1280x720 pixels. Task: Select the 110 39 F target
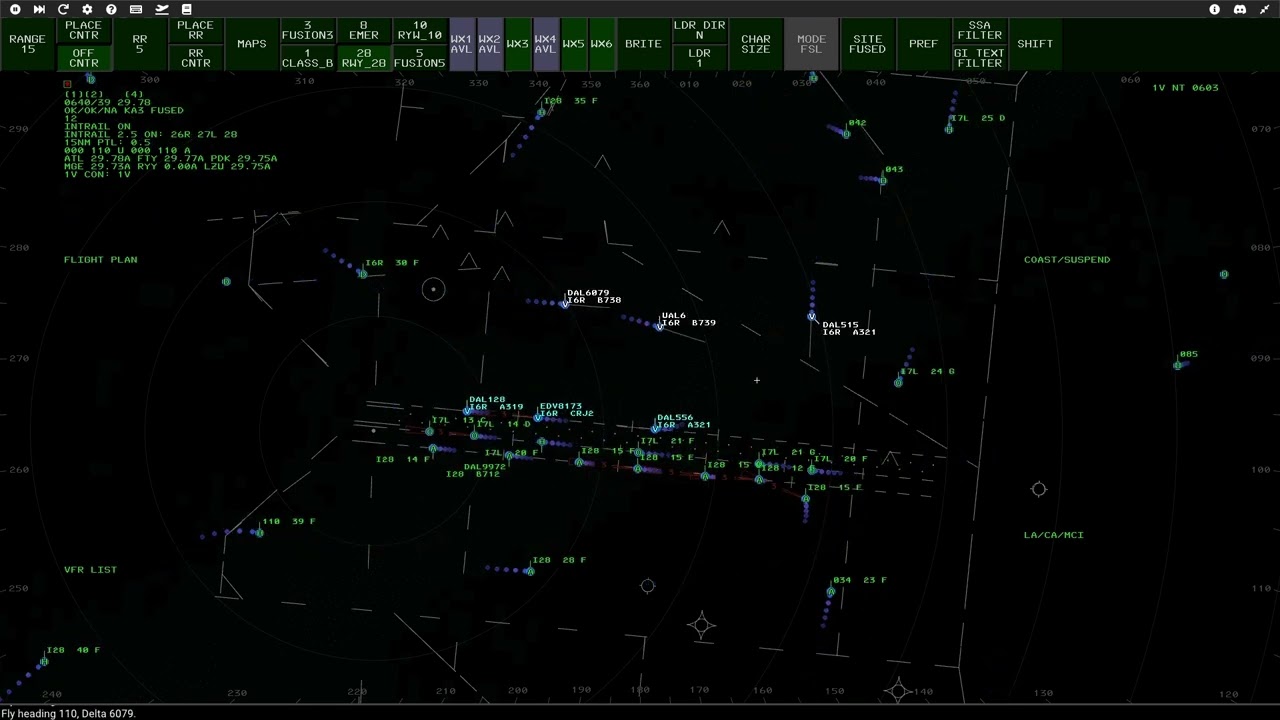[259, 532]
